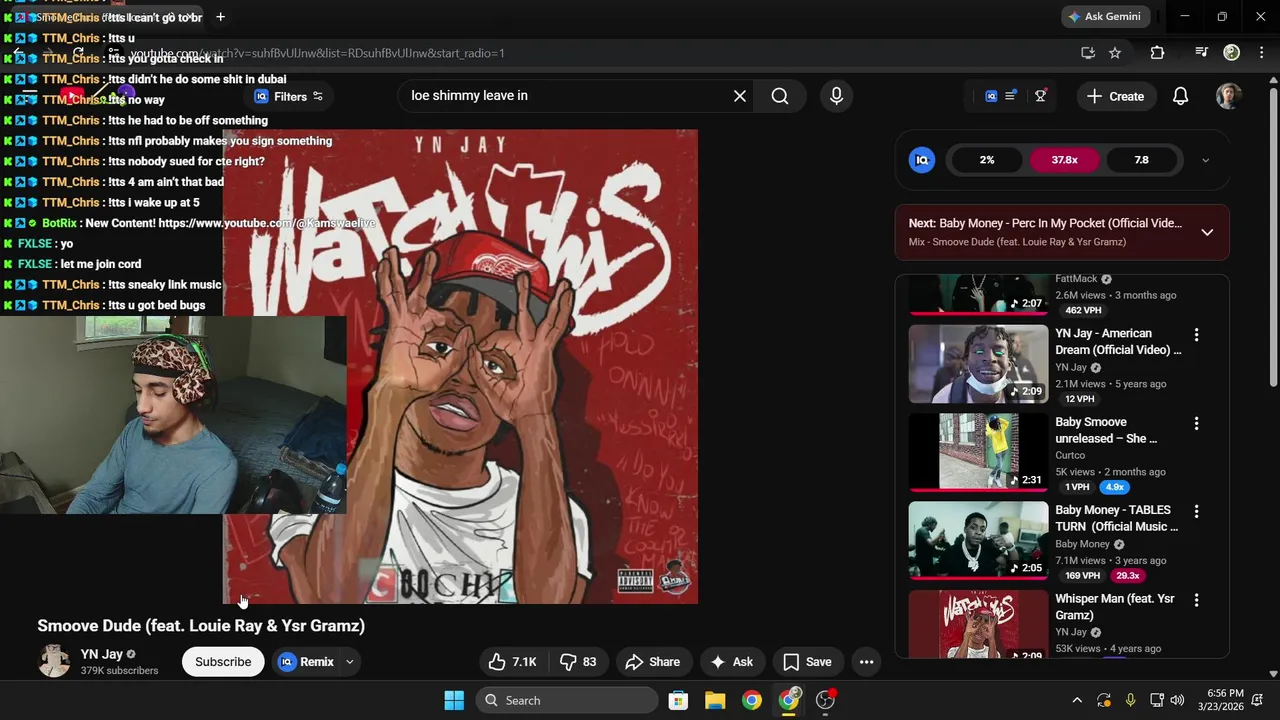Open Microsoft Store from taskbar
This screenshot has width=1280, height=720.
pos(678,700)
